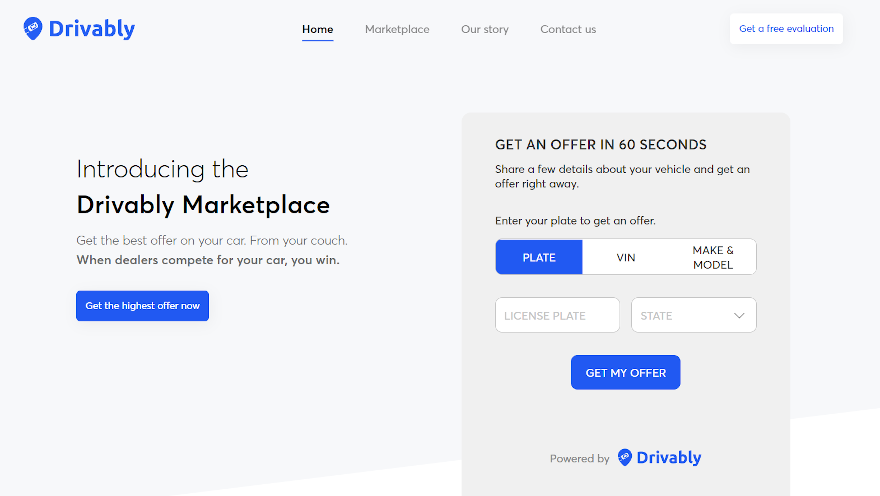The image size is (880, 496).
Task: Switch to the MAKE & MODEL tab
Action: tap(713, 257)
